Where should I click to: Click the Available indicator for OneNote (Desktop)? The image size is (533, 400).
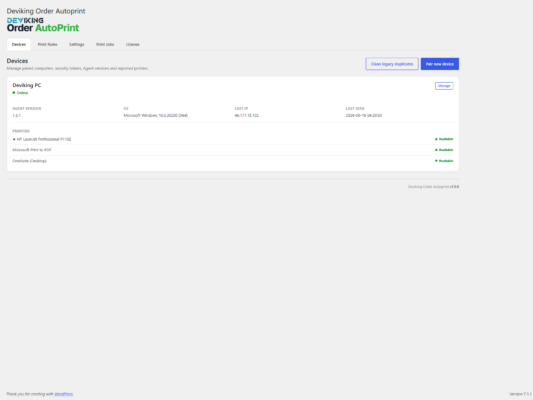(x=444, y=161)
